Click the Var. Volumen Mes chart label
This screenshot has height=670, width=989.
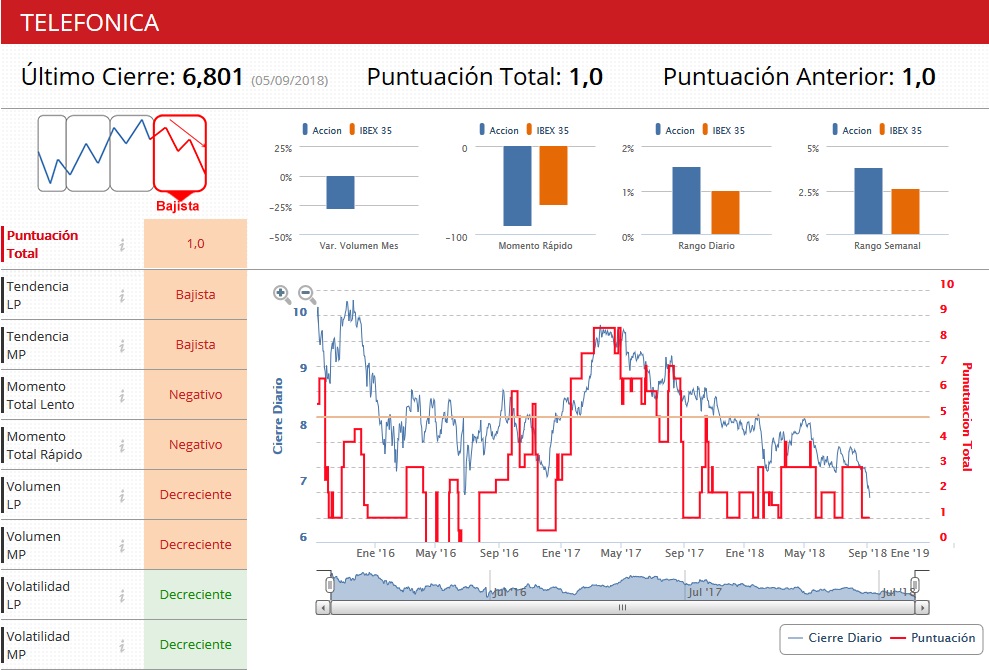pyautogui.click(x=359, y=245)
